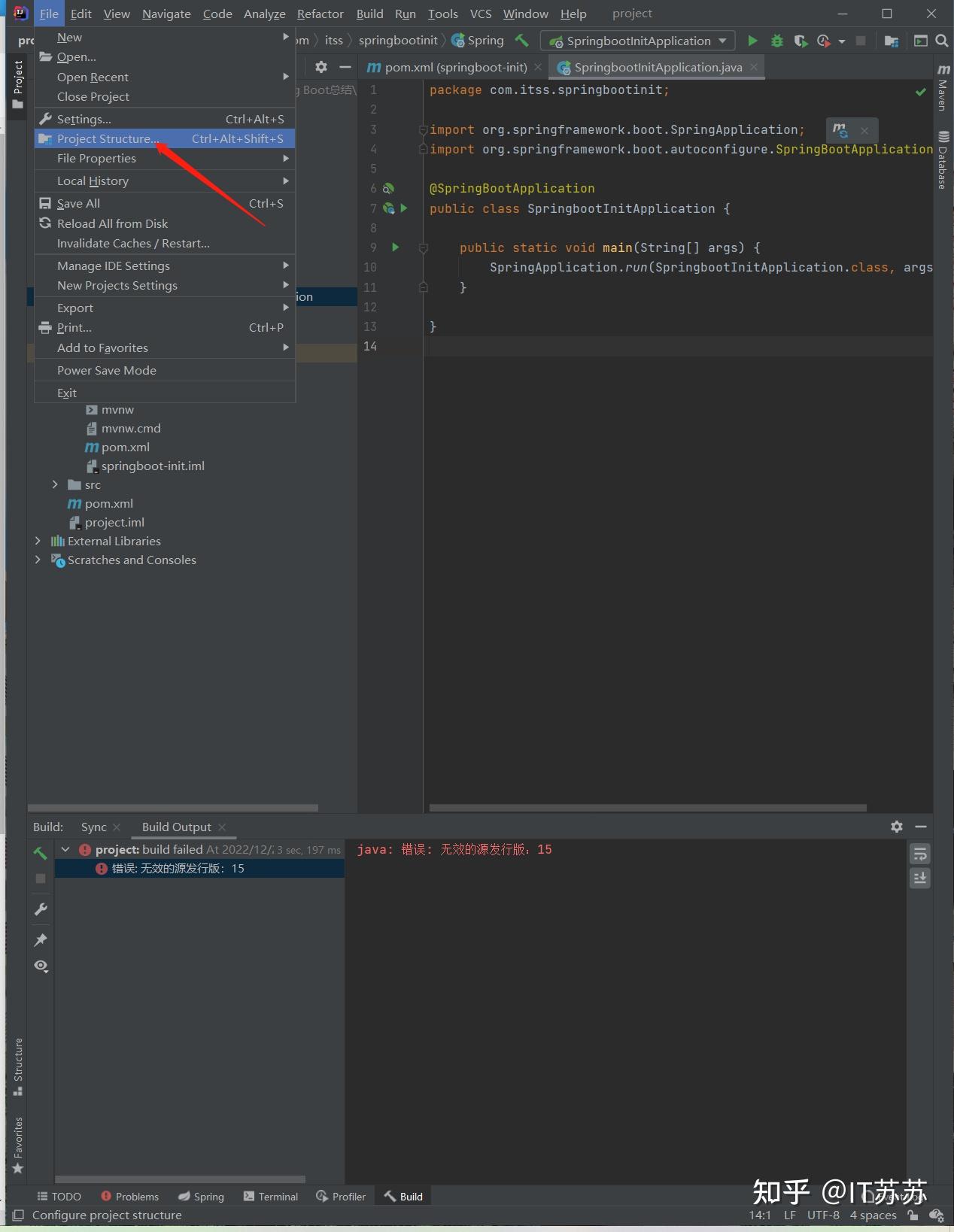954x1232 pixels.
Task: Open Run Anything icon next to search
Action: coord(920,41)
